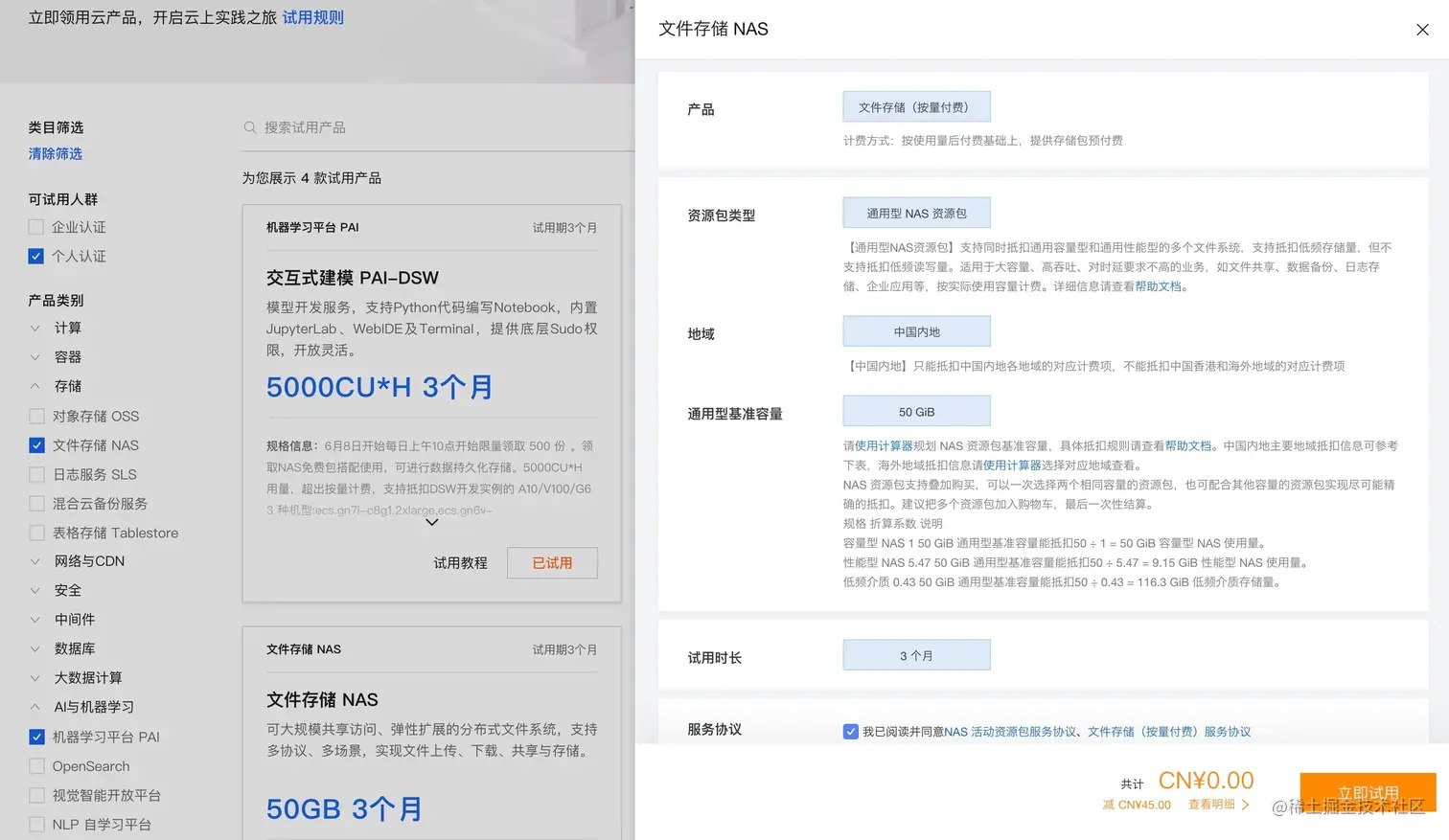Expand the PAI-DSW spec details arrow
The image size is (1449, 840).
(x=431, y=523)
